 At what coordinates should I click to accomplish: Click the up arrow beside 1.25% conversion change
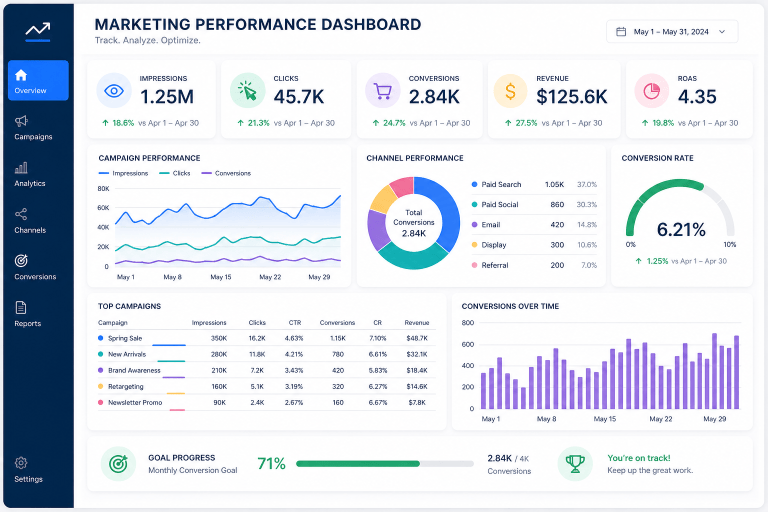point(638,261)
